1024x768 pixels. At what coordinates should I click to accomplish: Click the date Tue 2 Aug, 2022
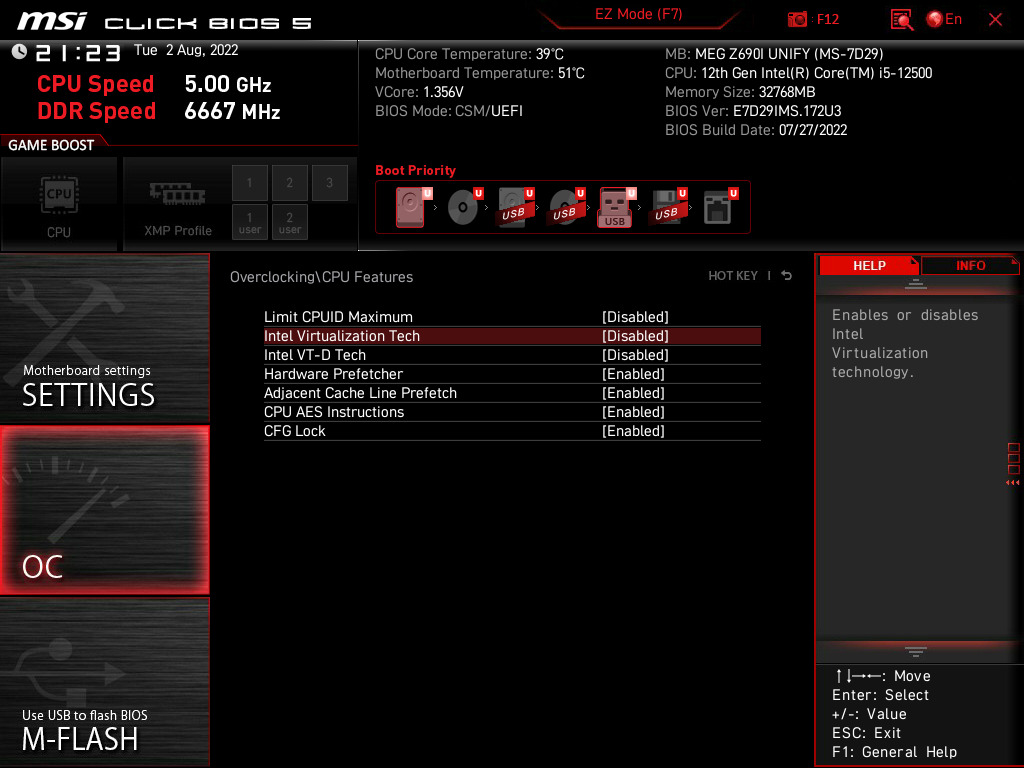click(186, 50)
